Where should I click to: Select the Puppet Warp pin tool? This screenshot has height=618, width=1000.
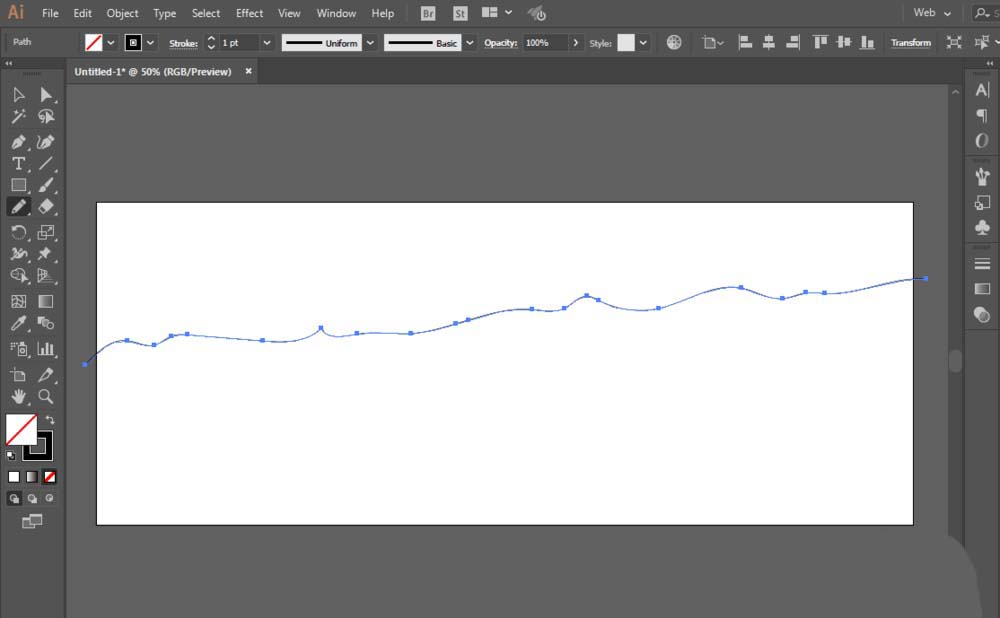click(x=46, y=254)
